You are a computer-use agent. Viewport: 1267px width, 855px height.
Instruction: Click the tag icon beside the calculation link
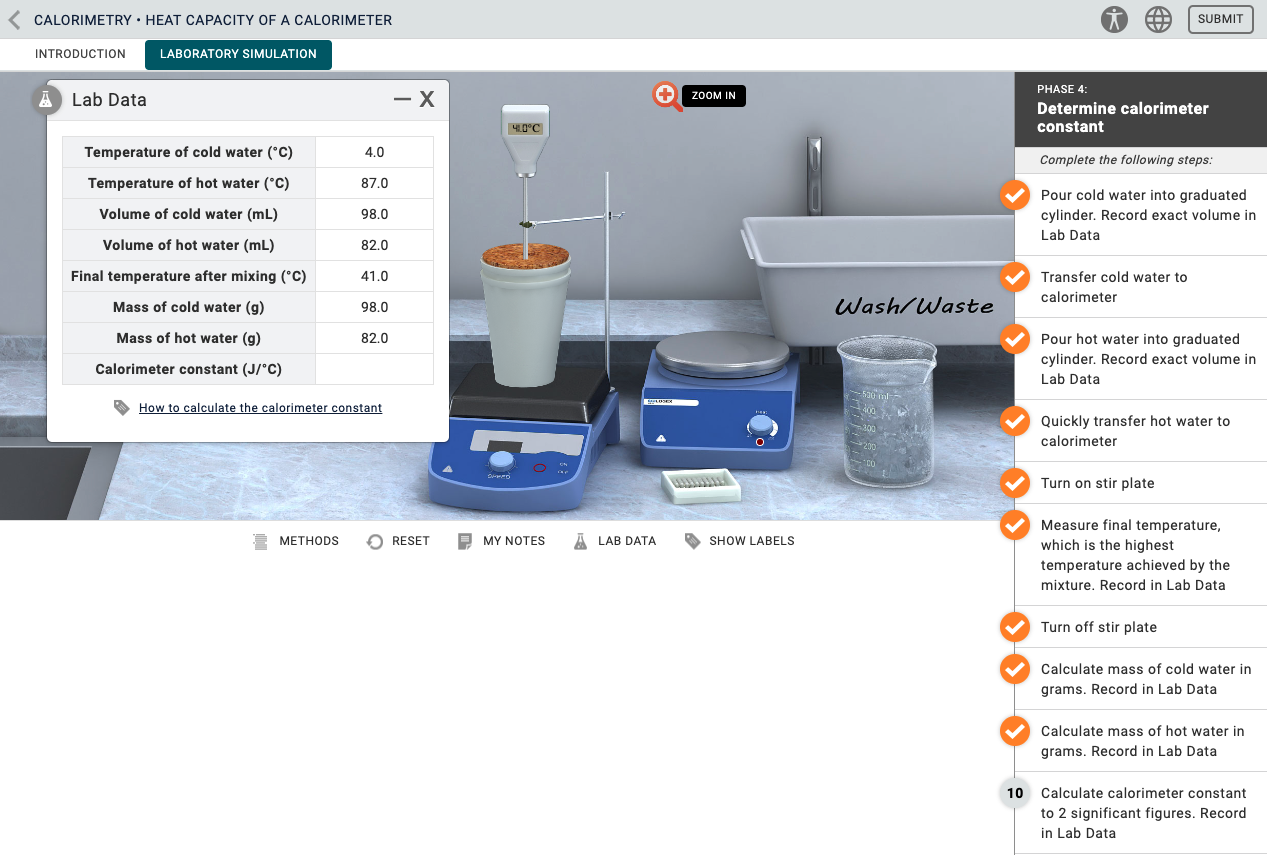coord(122,408)
